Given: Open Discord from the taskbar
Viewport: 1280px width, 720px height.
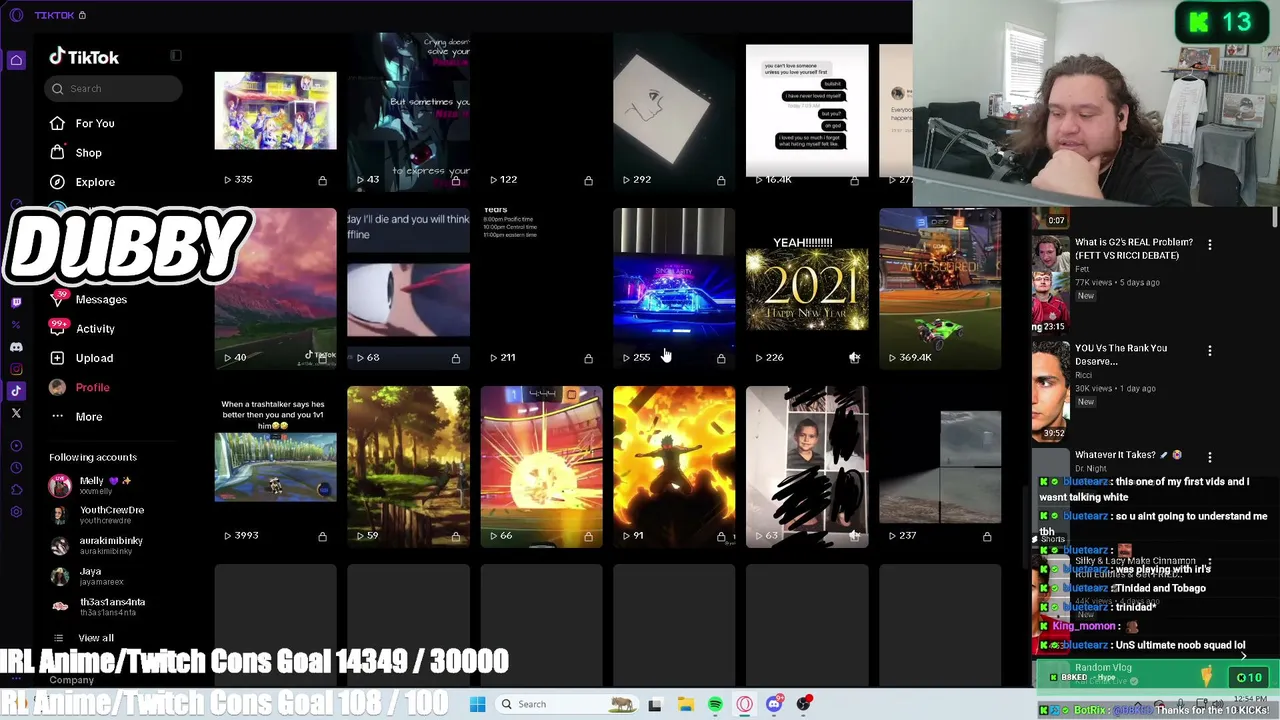Looking at the screenshot, I should pos(774,705).
